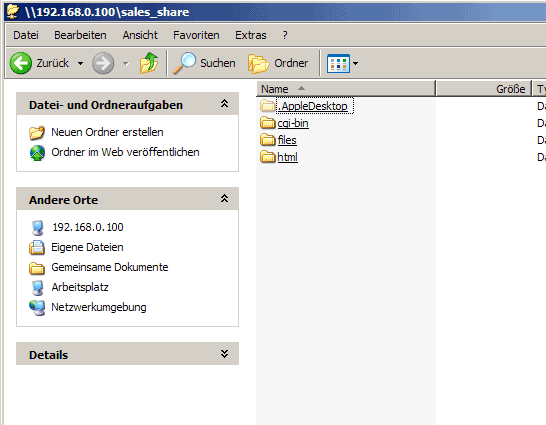Image resolution: width=546 pixels, height=425 pixels.
Task: Click the files folder icon
Action: (267, 140)
